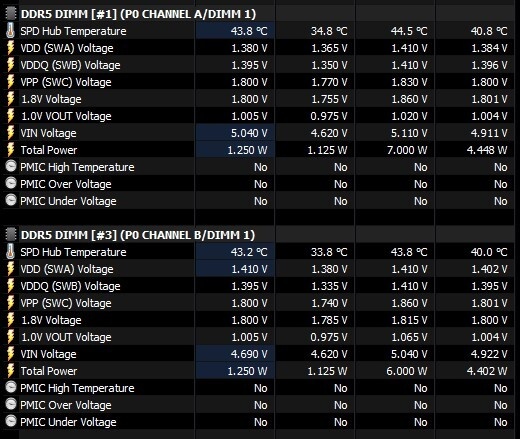This screenshot has height=439, width=520.
Task: Select DIMM #1 PMIC Over Voltage label
Action: (x=66, y=184)
